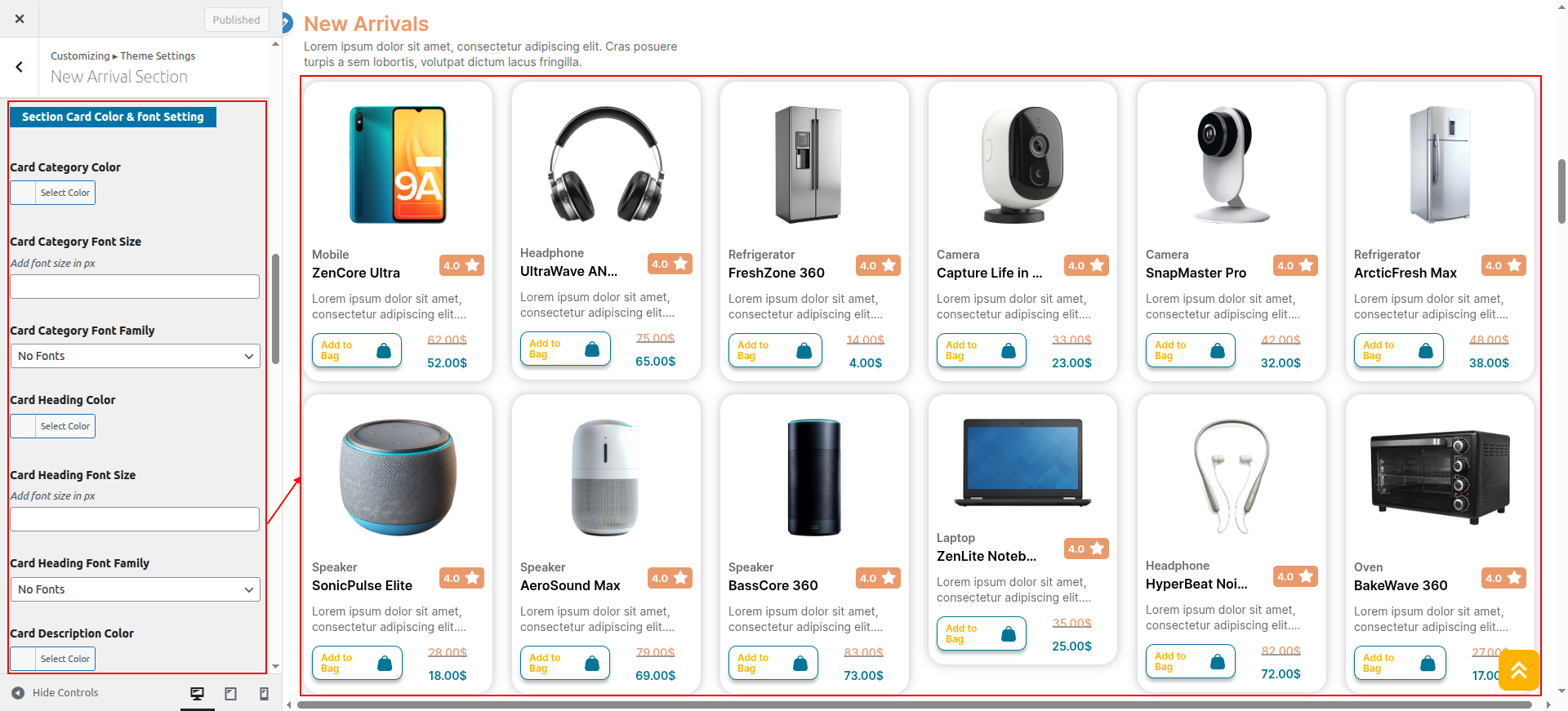Focus the Card Category Font Size field

(x=135, y=287)
